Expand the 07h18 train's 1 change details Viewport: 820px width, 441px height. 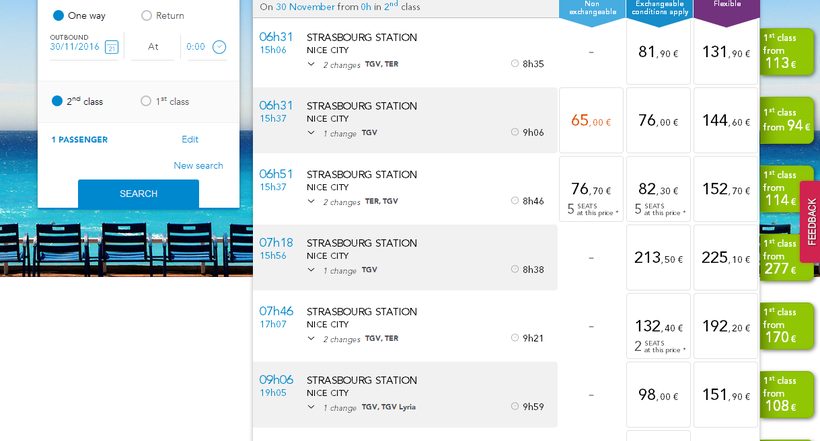tap(311, 270)
